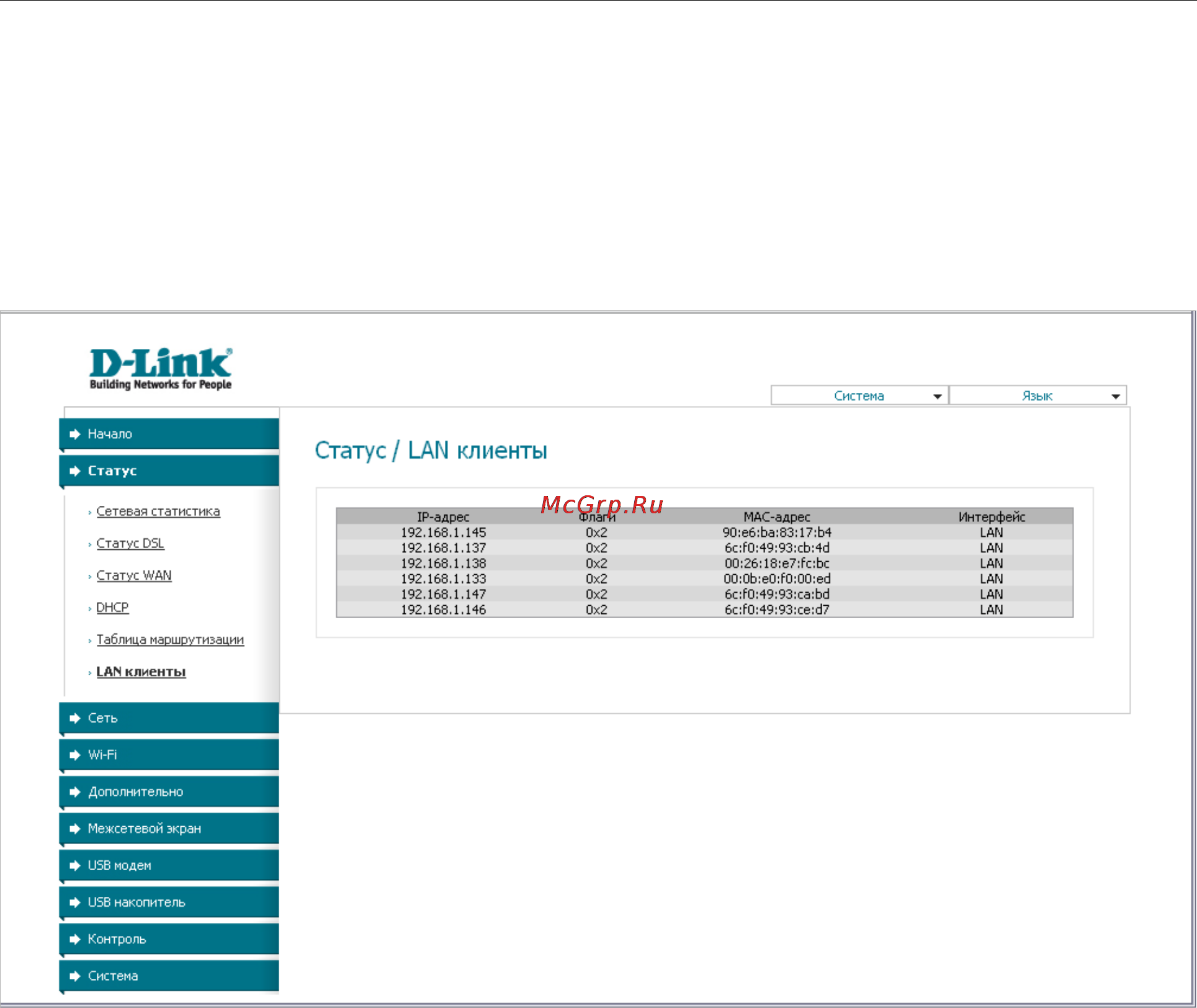The height and width of the screenshot is (1008, 1197).
Task: Click the arrow icon beside Дополнительно
Action: click(x=75, y=792)
